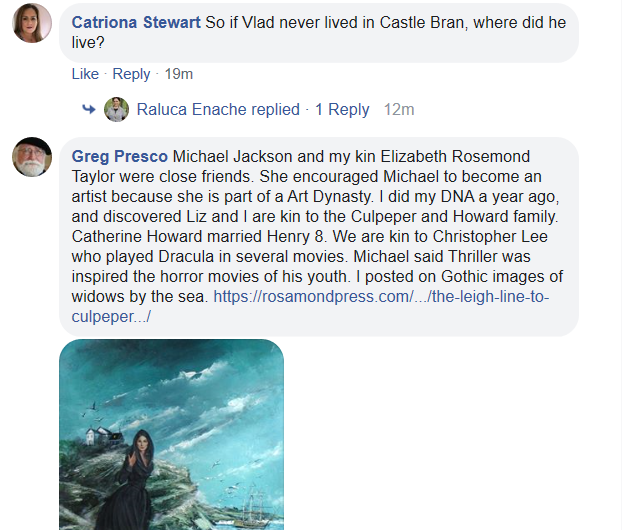Image resolution: width=622 pixels, height=530 pixels.
Task: Click the 12m reply timestamp
Action: [x=399, y=109]
